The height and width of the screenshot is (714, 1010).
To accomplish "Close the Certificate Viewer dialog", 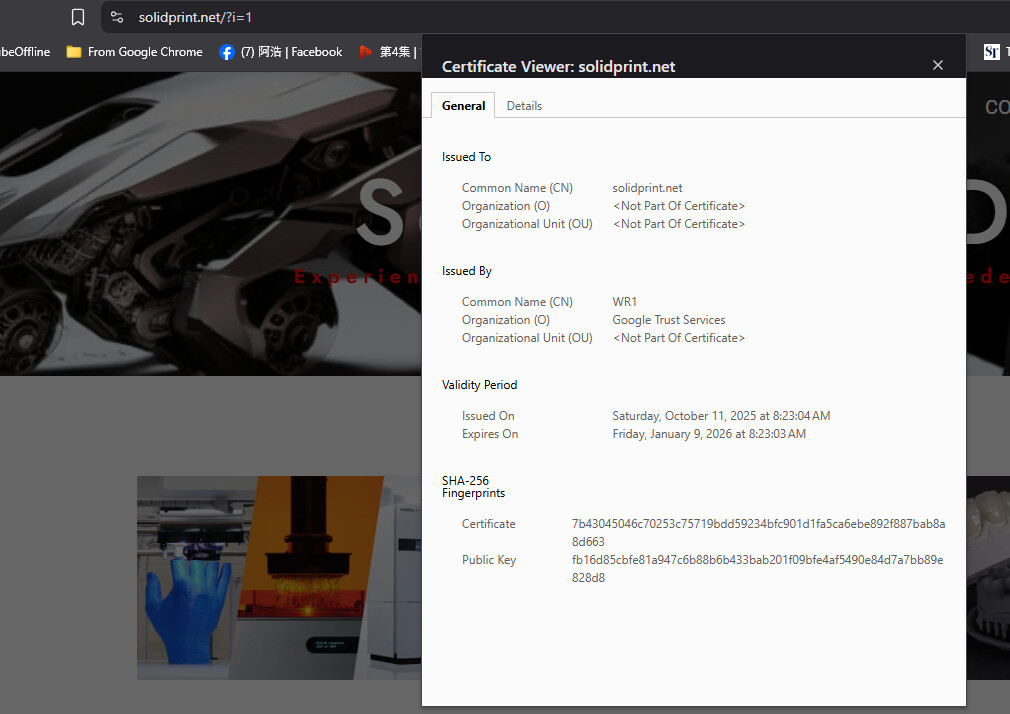I will click(937, 65).
